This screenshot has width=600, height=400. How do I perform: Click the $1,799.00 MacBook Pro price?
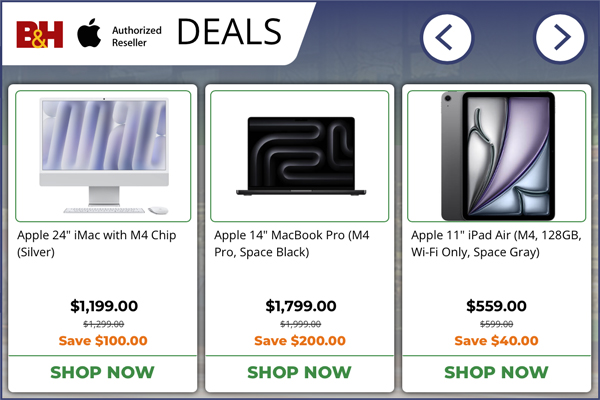301,307
